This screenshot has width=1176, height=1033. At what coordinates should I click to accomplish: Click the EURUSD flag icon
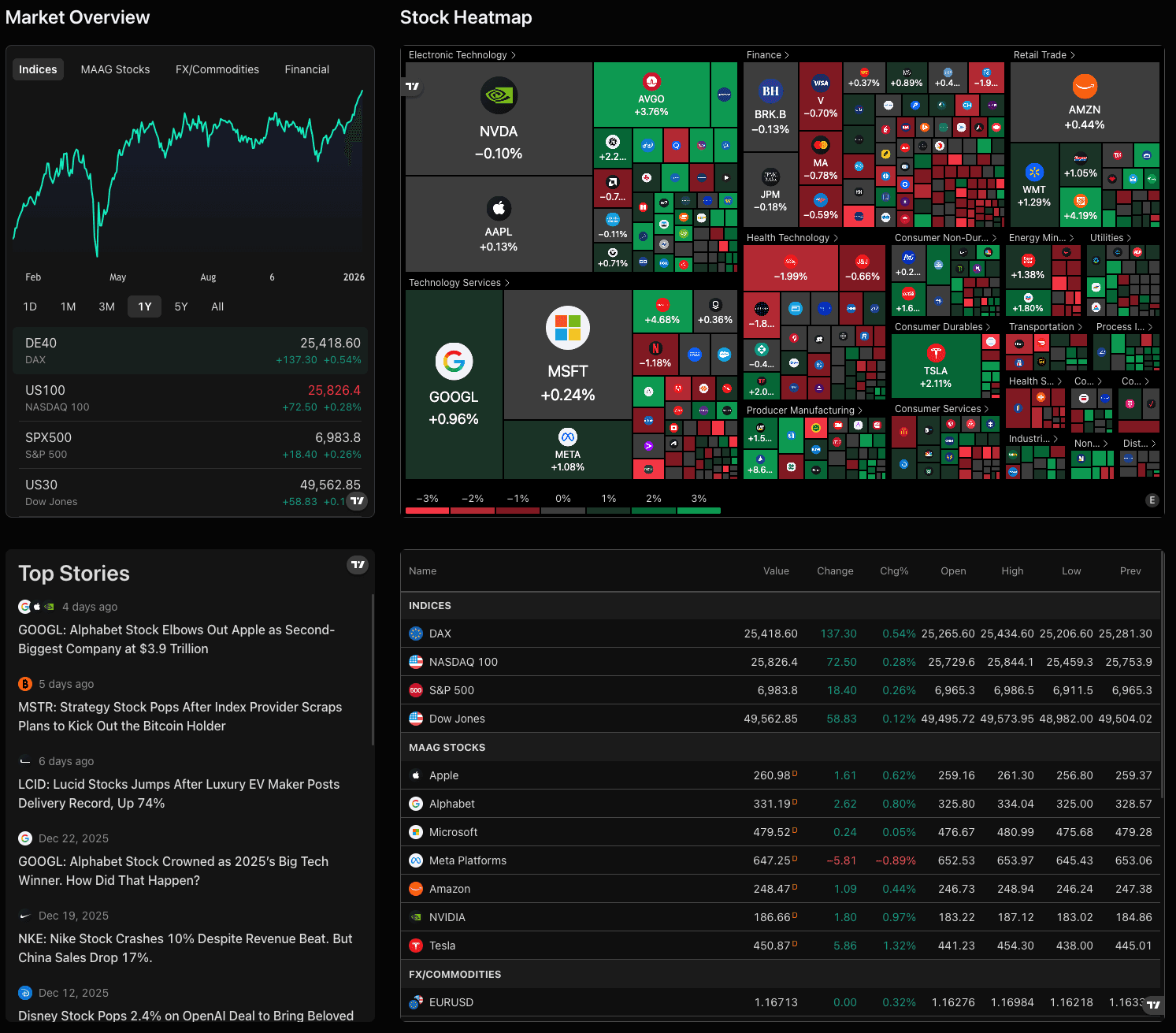(x=416, y=1002)
